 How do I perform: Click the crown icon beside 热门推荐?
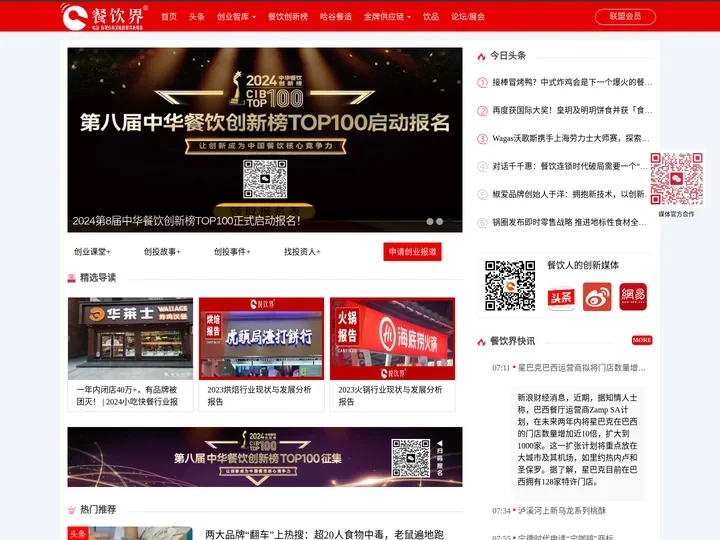point(72,510)
